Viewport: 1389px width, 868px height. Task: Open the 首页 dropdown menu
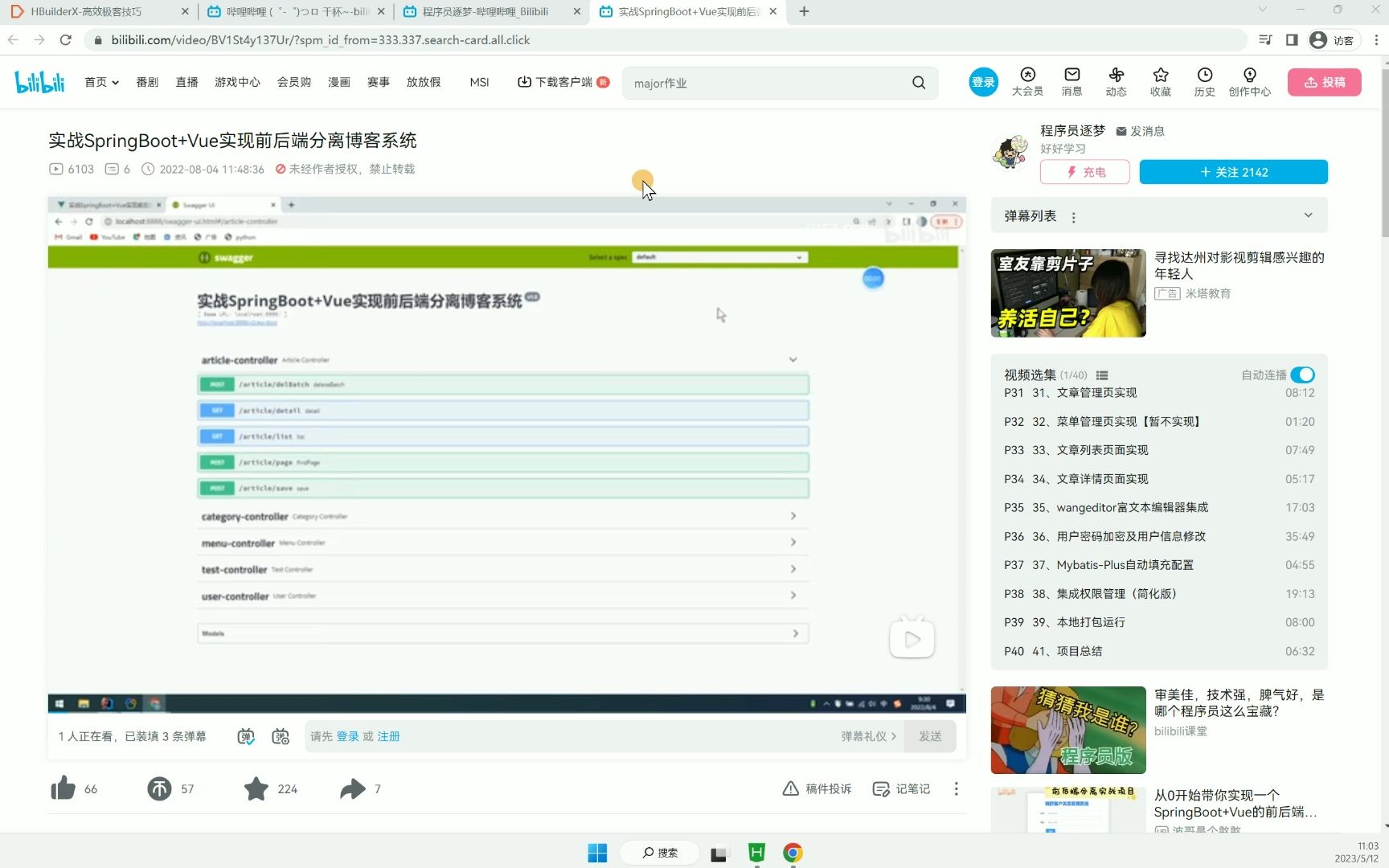101,82
